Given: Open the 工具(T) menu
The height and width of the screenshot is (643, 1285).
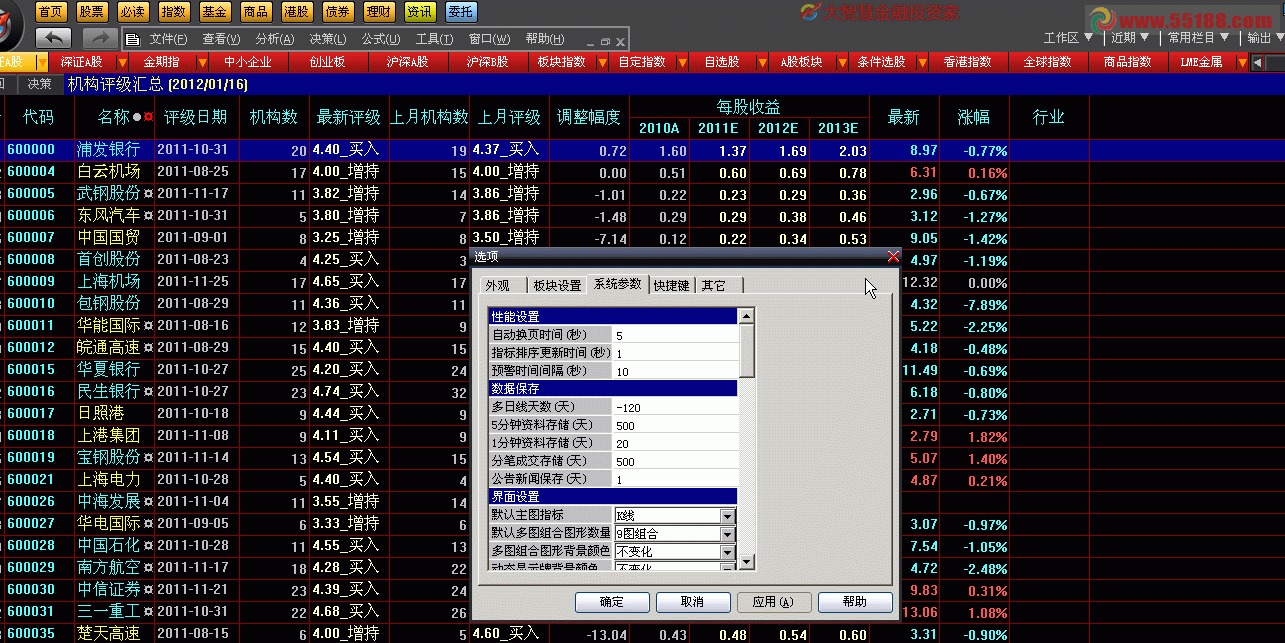Looking at the screenshot, I should click(x=434, y=40).
